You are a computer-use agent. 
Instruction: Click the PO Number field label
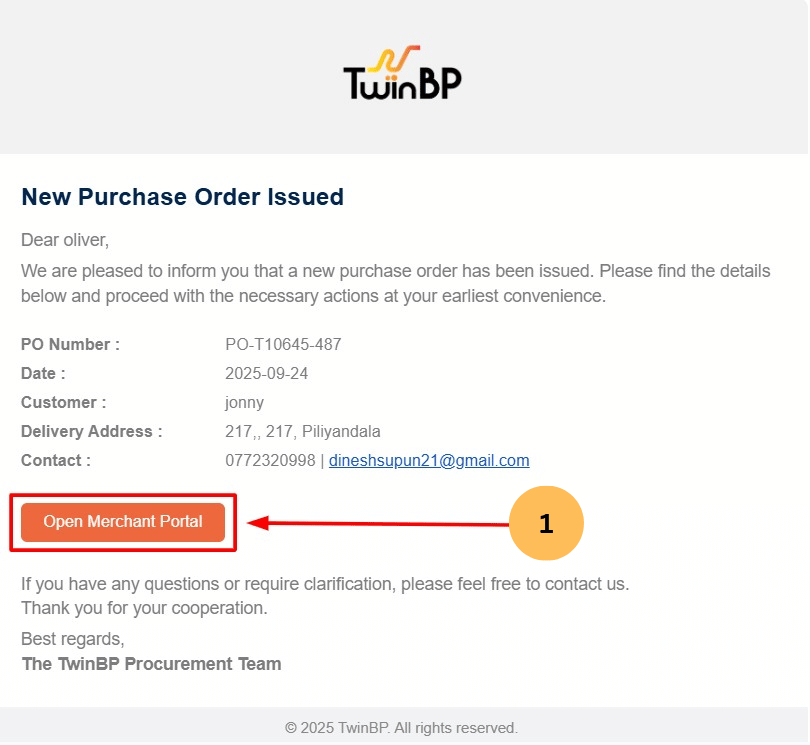click(70, 345)
